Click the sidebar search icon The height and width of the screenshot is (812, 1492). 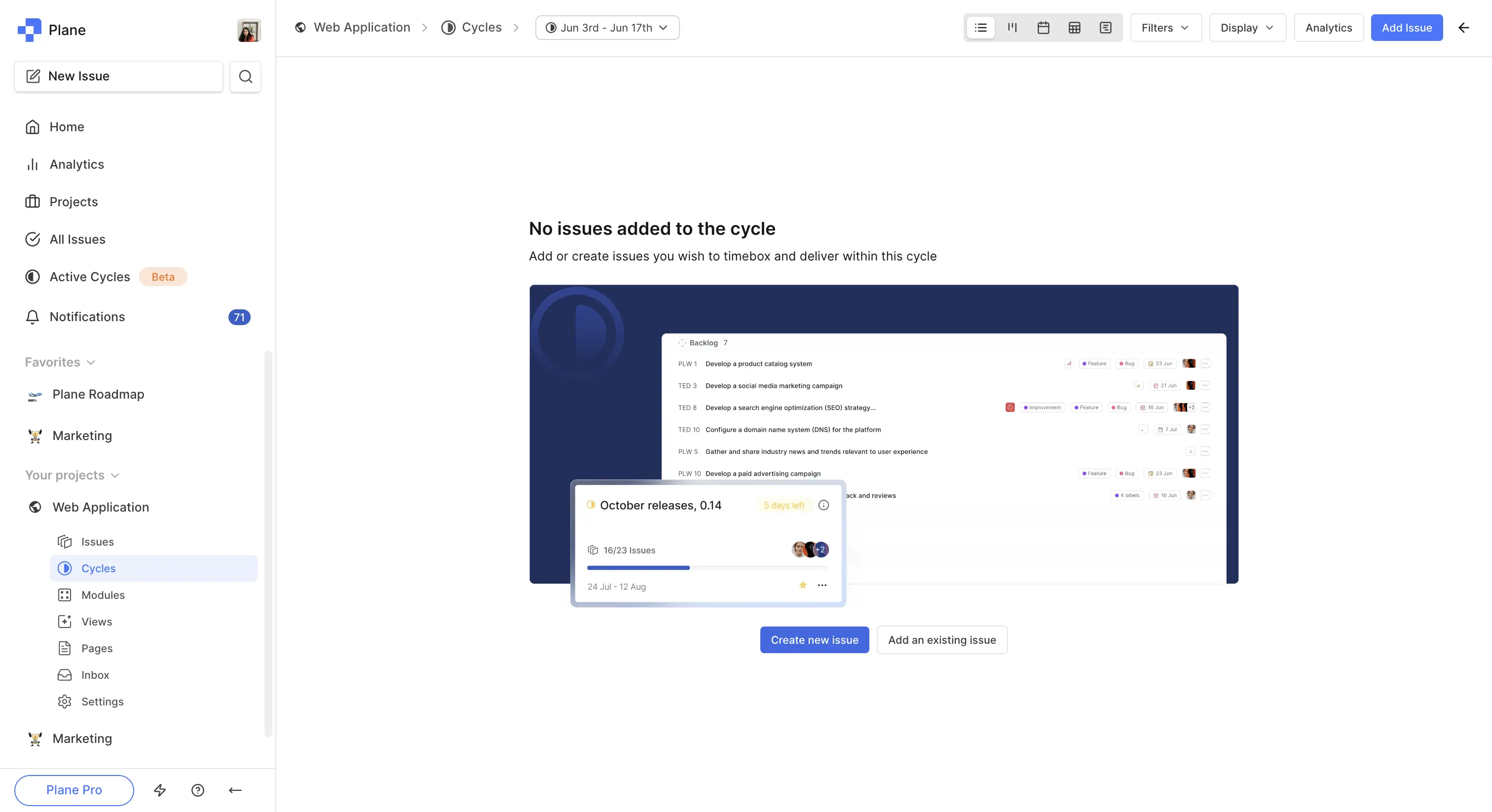[x=245, y=76]
